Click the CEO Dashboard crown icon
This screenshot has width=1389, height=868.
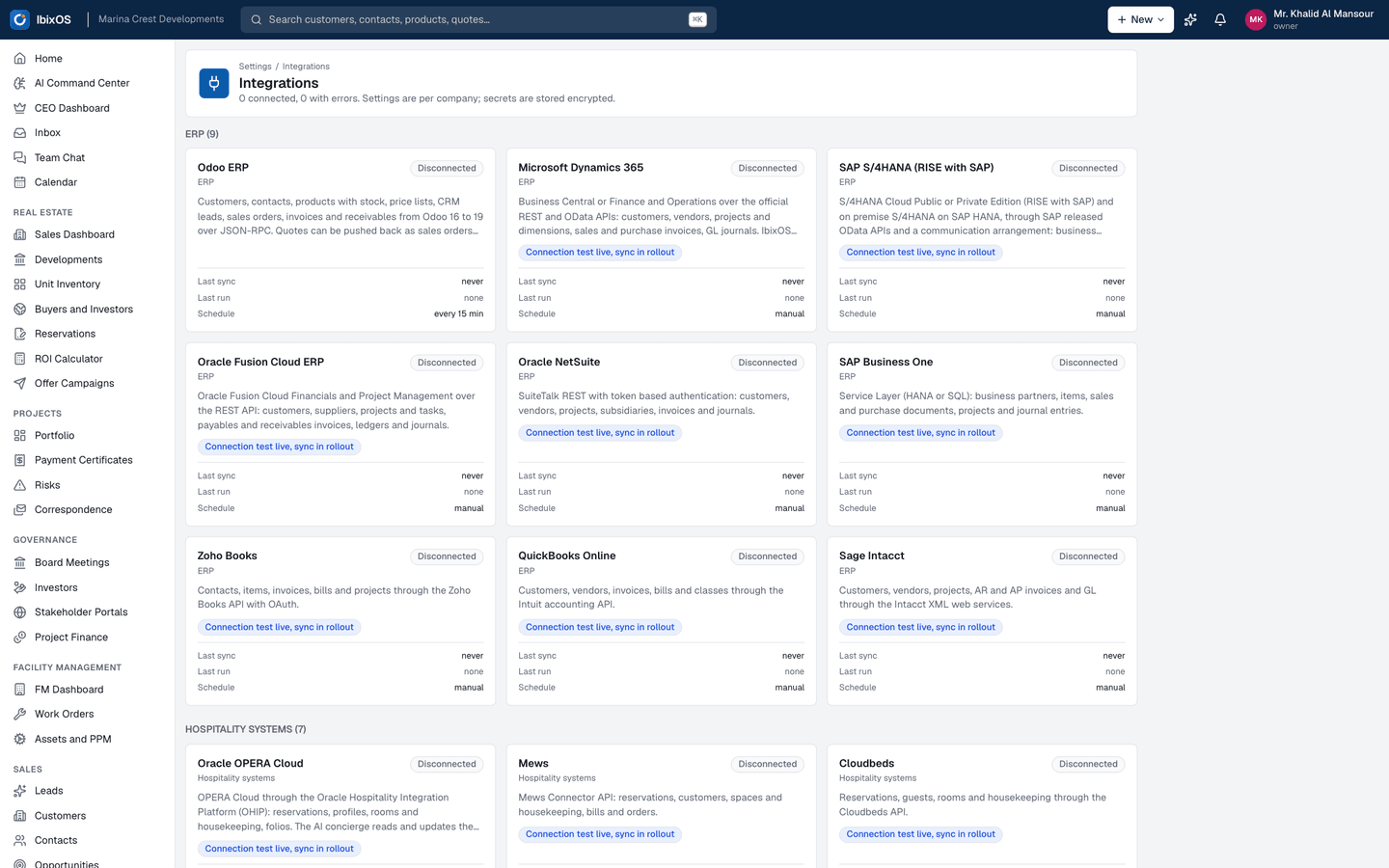pyautogui.click(x=19, y=108)
